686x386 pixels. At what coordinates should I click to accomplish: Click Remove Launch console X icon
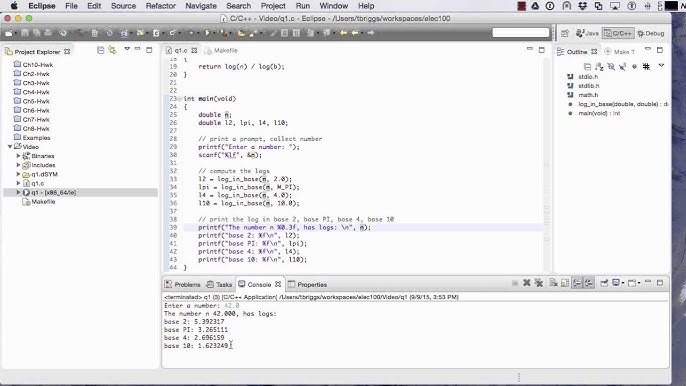pos(527,283)
